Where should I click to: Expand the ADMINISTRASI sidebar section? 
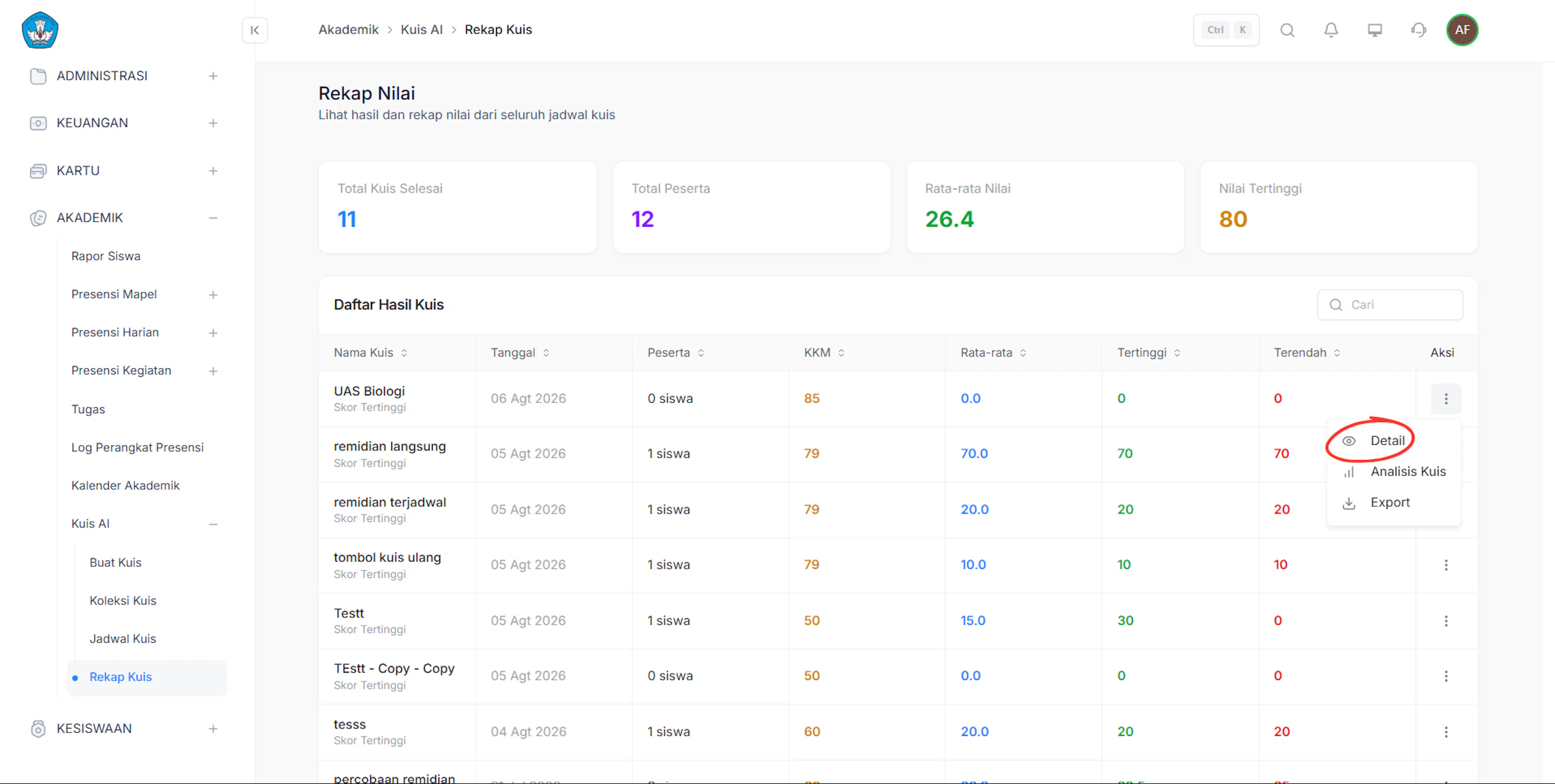[x=213, y=76]
